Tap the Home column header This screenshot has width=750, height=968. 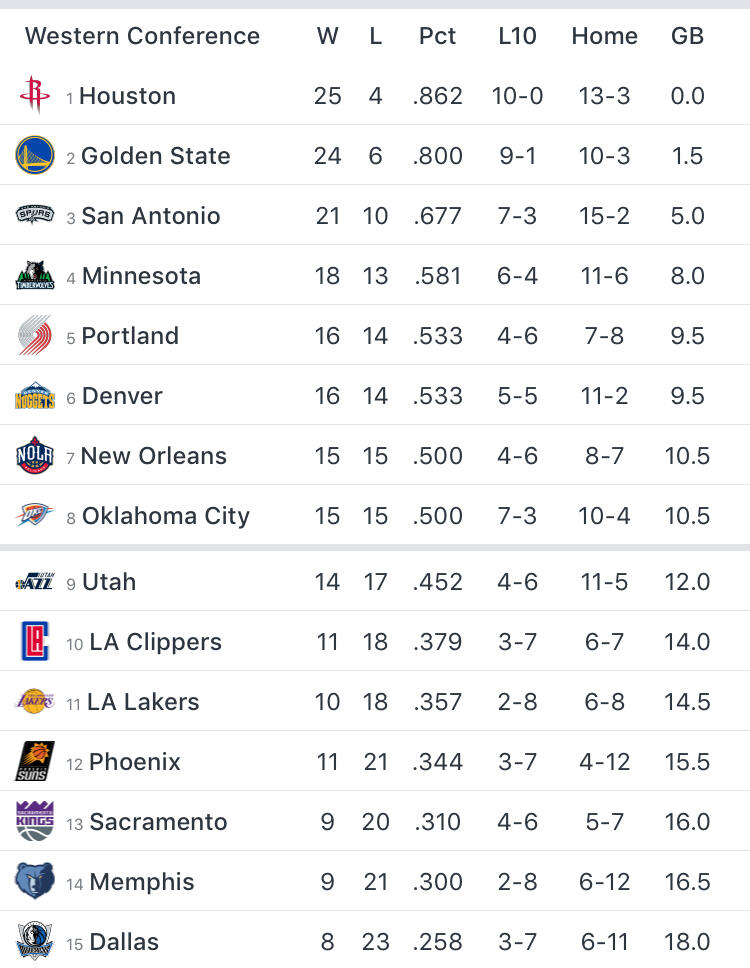coord(604,36)
